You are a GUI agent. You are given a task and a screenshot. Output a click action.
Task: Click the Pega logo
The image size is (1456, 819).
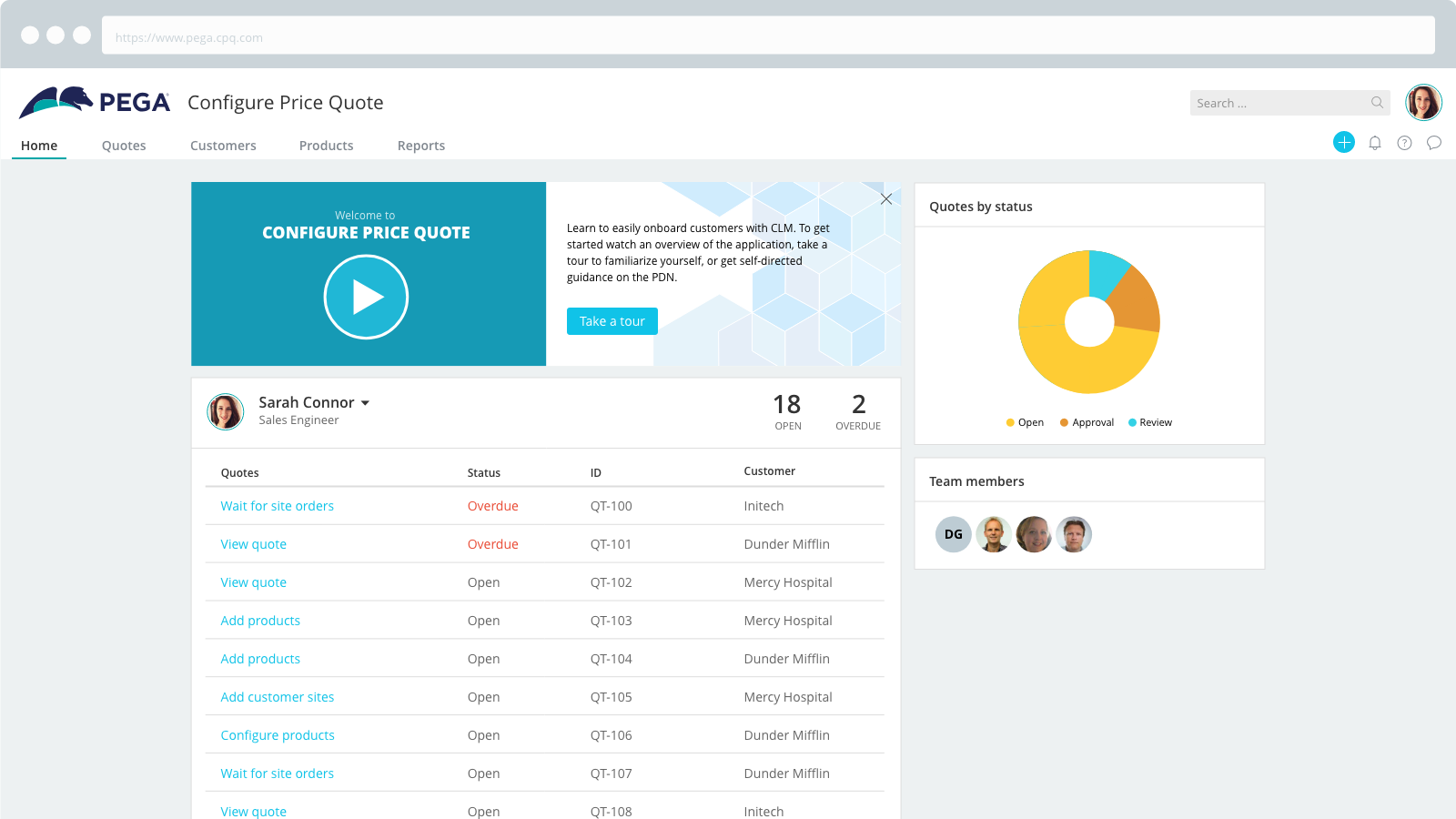coord(95,103)
